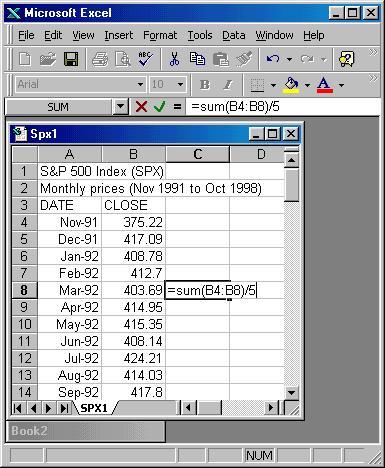Apply yellow fill color bucket
Viewport: 385px width, 468px height.
pyautogui.click(x=291, y=85)
